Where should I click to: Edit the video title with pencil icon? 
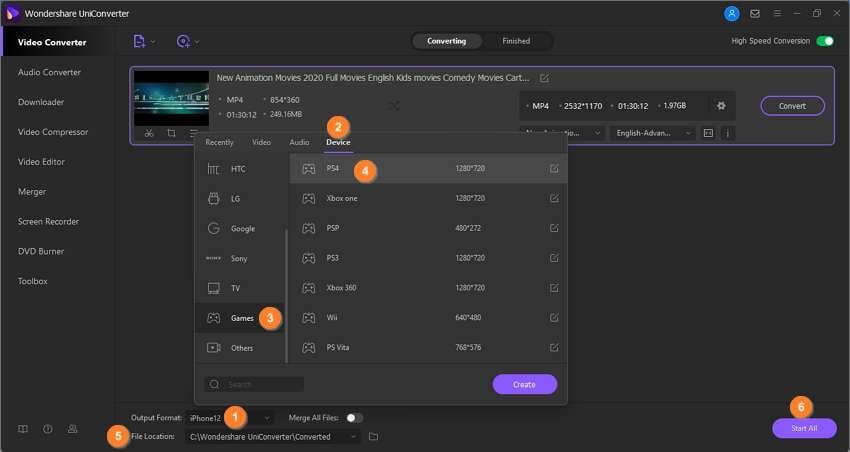(x=544, y=78)
